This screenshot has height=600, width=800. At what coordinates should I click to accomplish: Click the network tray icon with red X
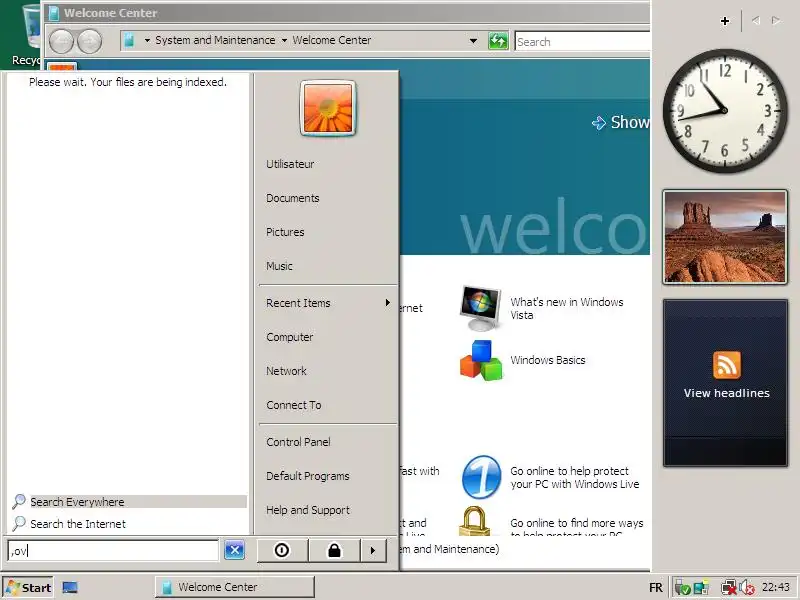click(728, 588)
